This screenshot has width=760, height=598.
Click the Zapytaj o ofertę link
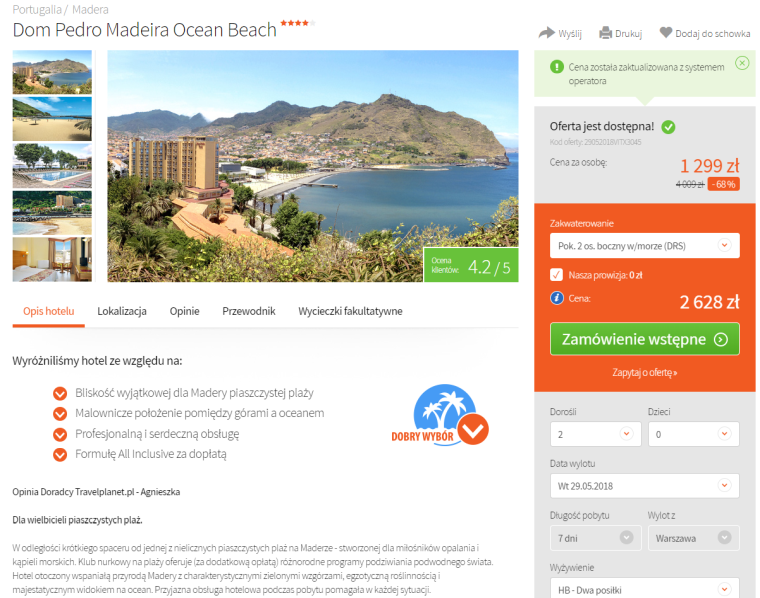[x=645, y=373]
